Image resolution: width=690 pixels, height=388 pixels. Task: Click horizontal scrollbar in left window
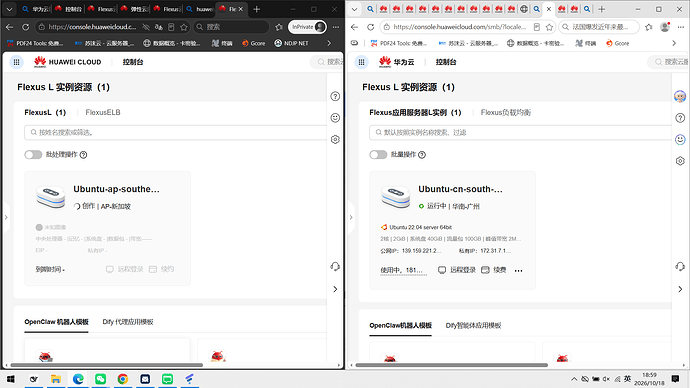106,365
